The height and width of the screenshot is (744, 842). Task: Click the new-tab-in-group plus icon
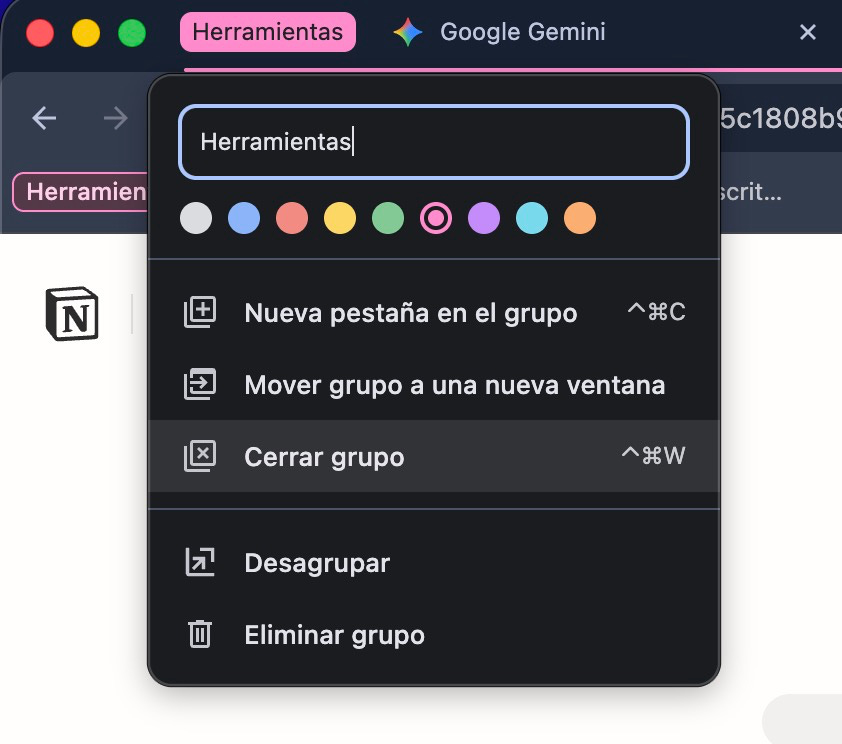pos(200,312)
